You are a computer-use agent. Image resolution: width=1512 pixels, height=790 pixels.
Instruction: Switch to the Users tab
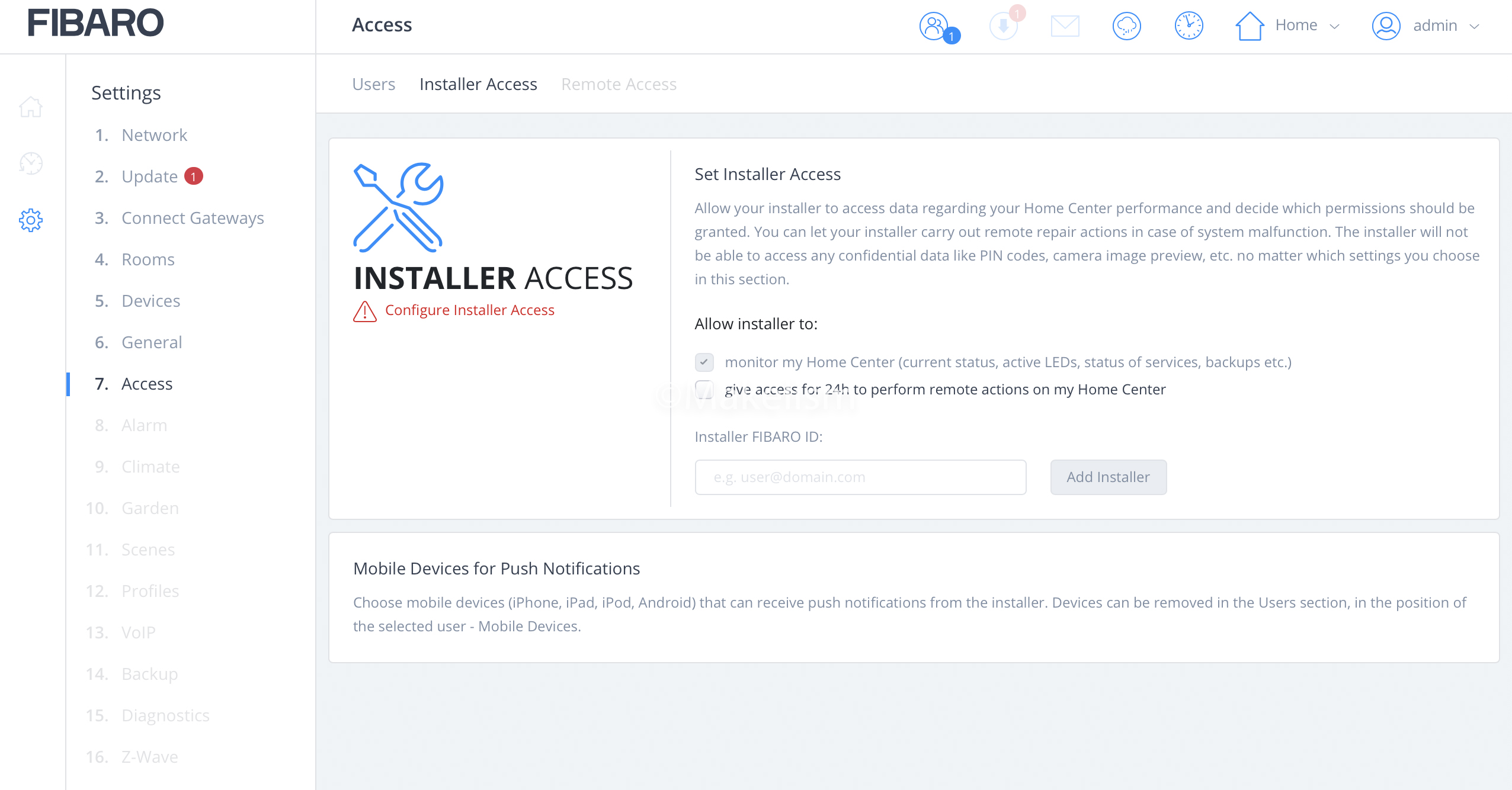pyautogui.click(x=373, y=84)
